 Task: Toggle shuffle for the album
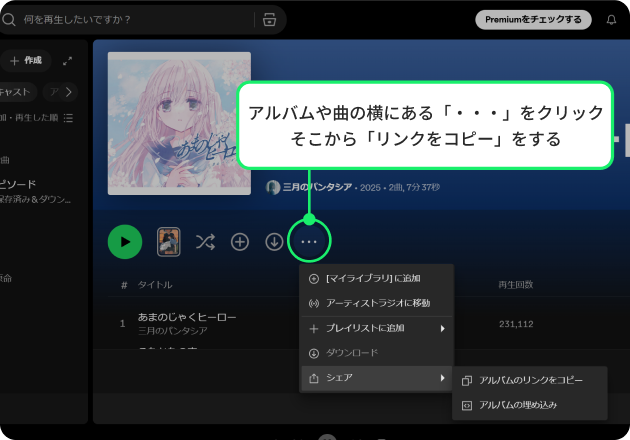coord(205,241)
